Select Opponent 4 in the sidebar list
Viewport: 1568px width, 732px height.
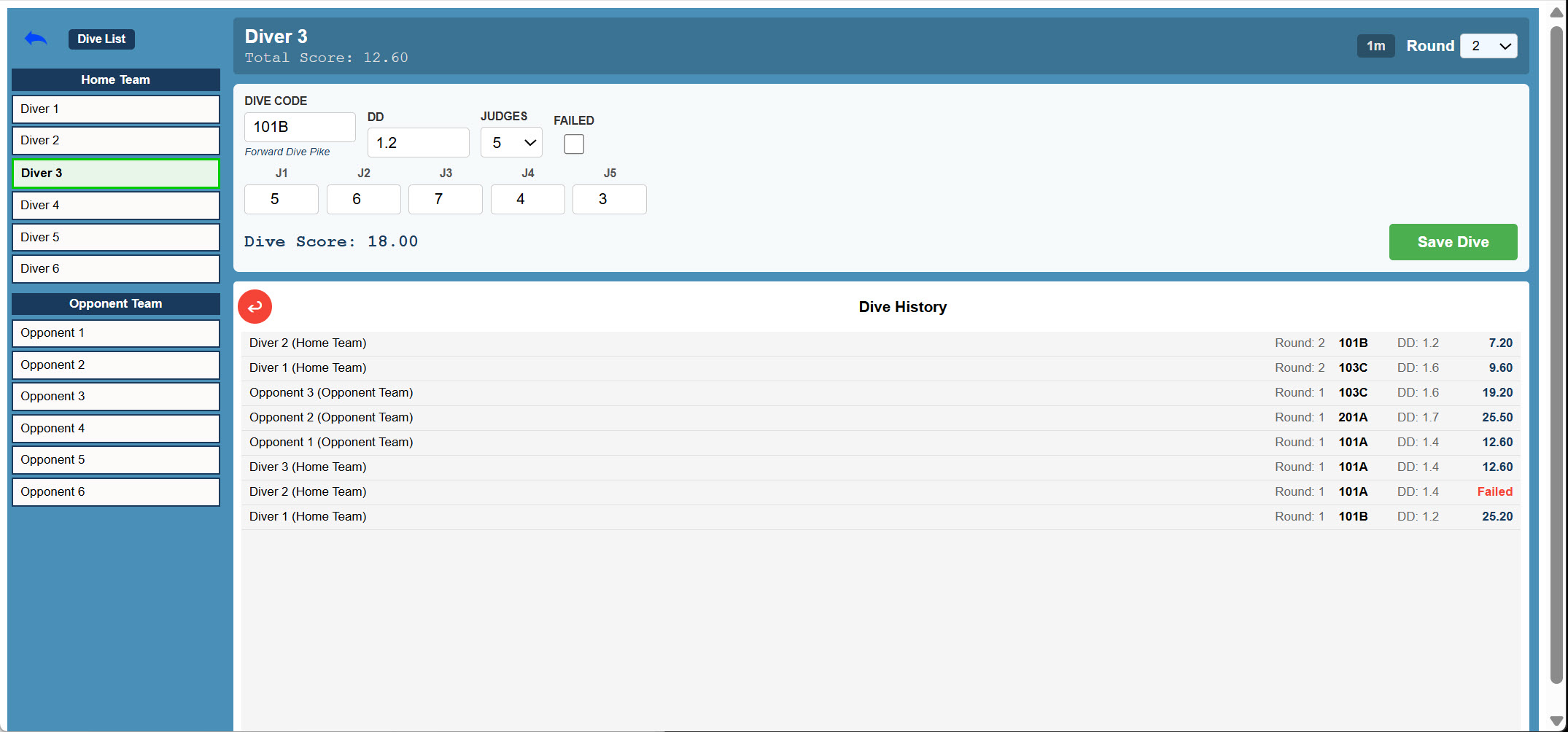(x=116, y=429)
